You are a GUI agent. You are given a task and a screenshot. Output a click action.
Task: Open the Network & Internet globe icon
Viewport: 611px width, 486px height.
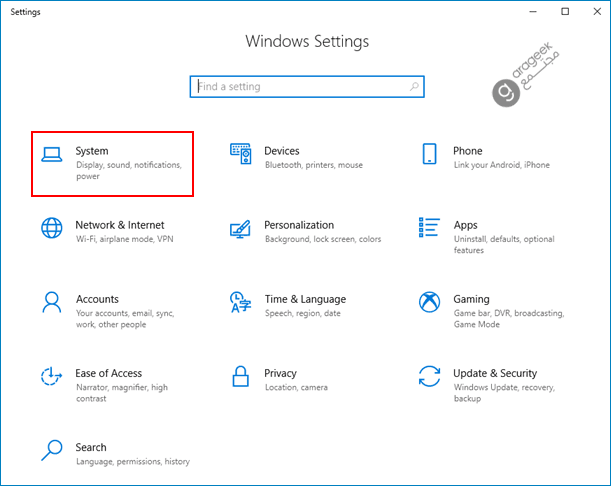pyautogui.click(x=51, y=228)
